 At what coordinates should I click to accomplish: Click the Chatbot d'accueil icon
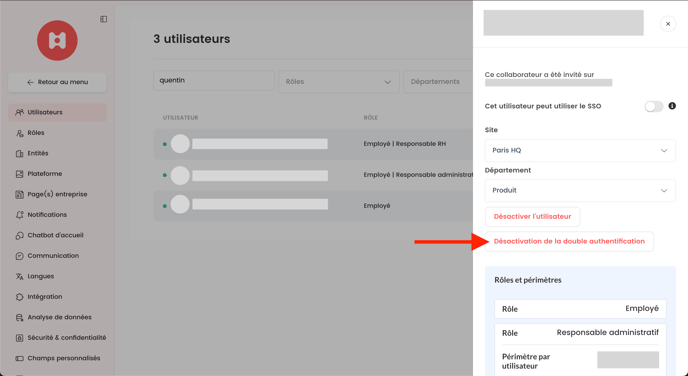coord(19,236)
